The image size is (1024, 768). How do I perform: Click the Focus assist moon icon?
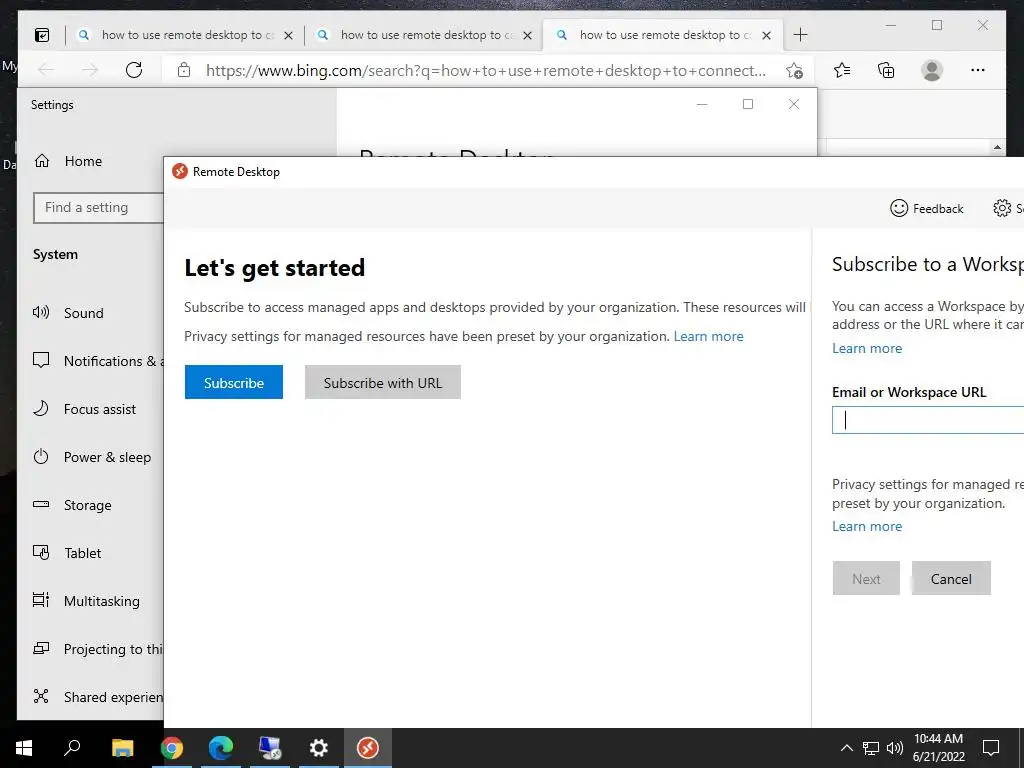[41, 409]
